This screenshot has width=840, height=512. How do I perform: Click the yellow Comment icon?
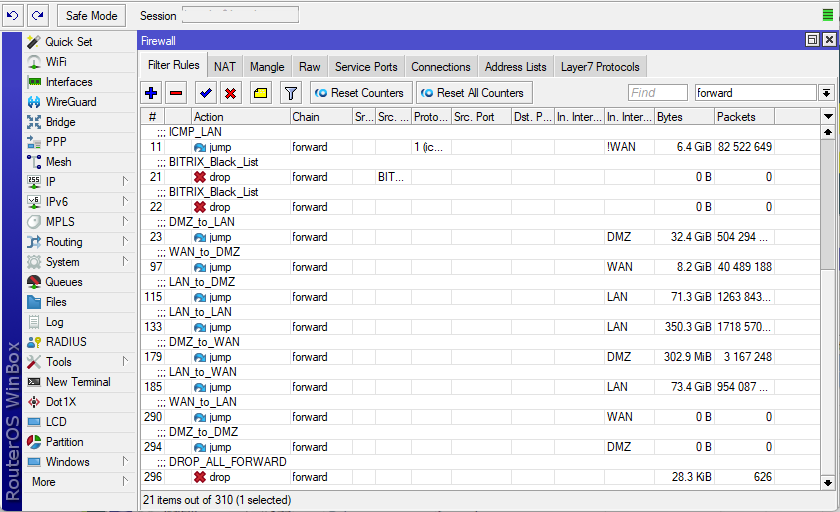tap(260, 93)
